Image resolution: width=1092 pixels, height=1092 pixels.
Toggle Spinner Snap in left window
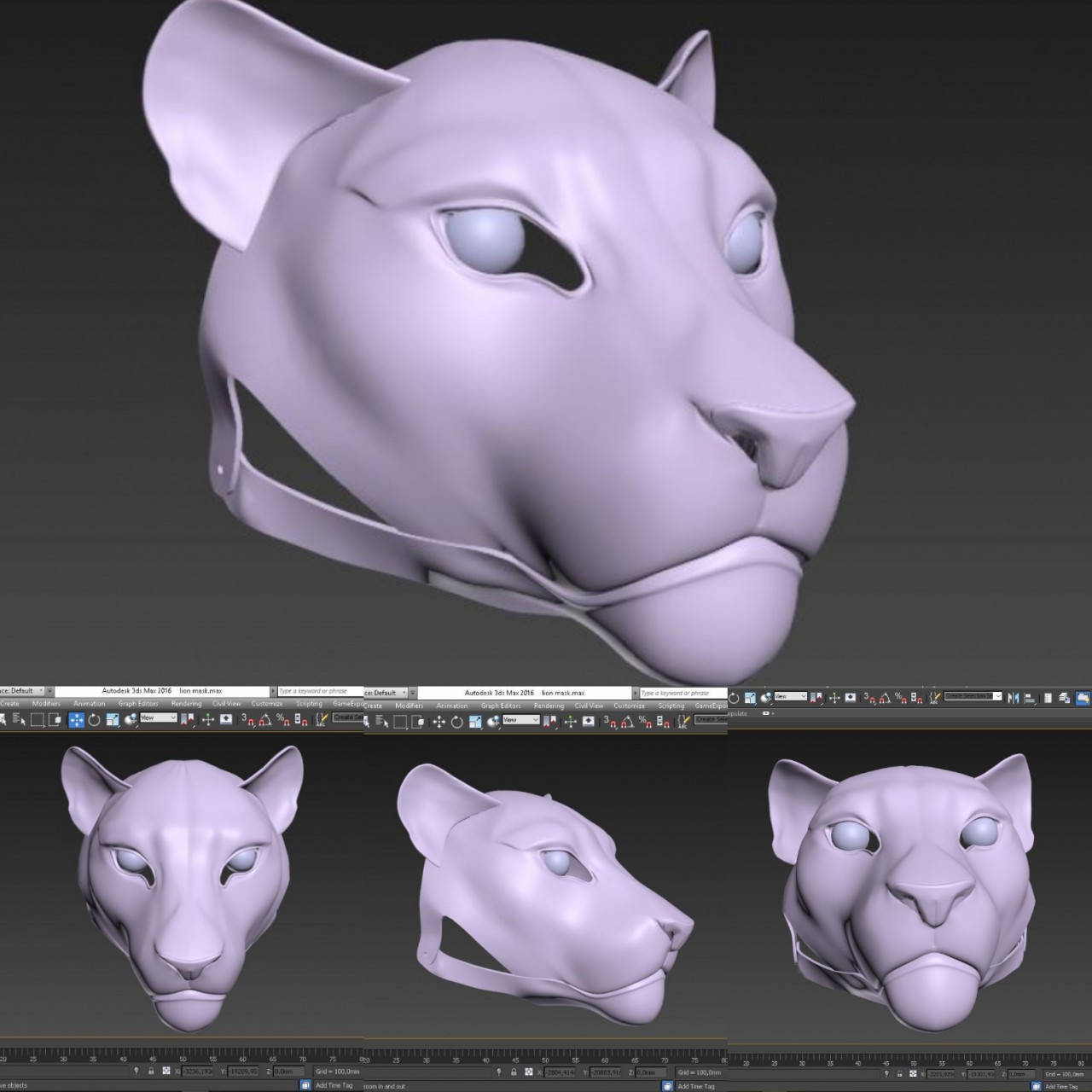coord(300,720)
